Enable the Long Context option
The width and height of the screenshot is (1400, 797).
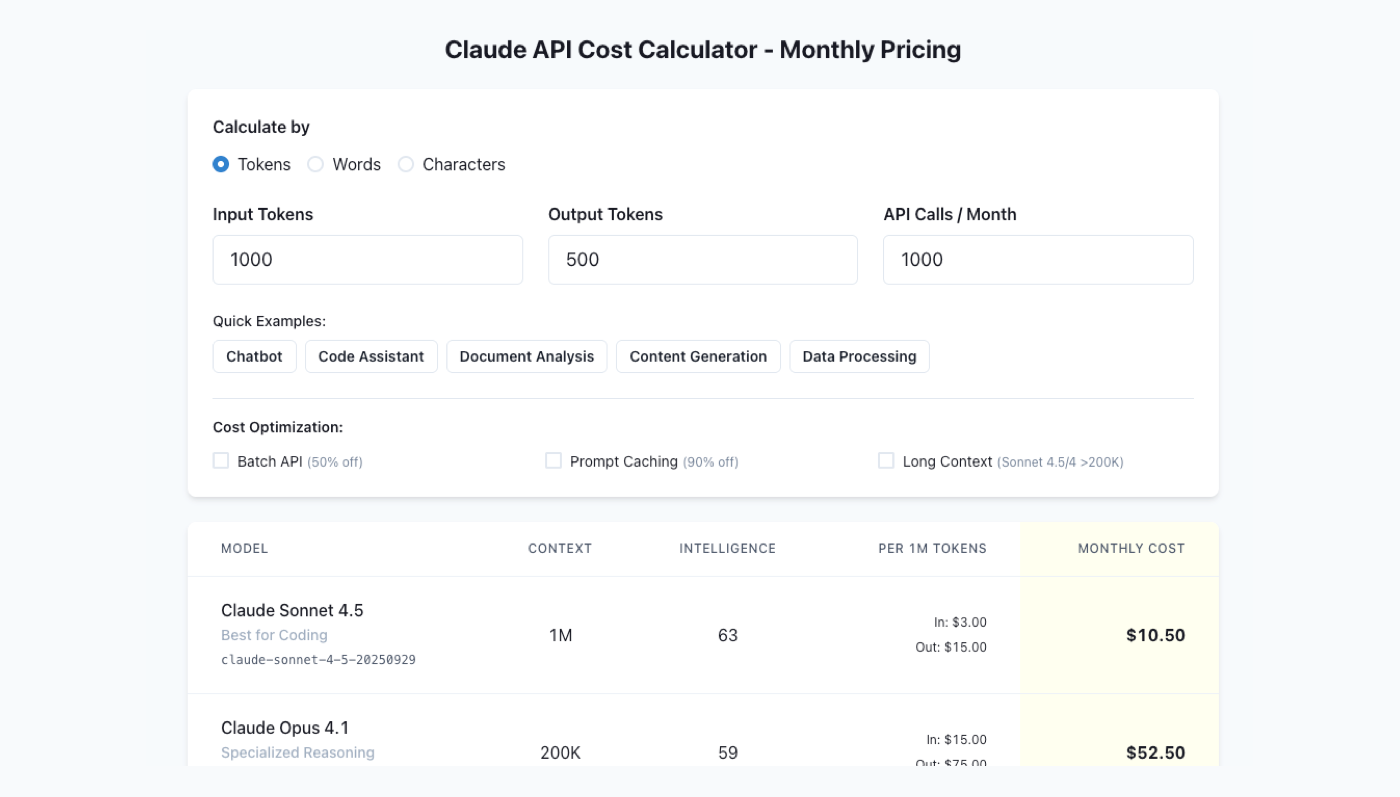pos(885,461)
